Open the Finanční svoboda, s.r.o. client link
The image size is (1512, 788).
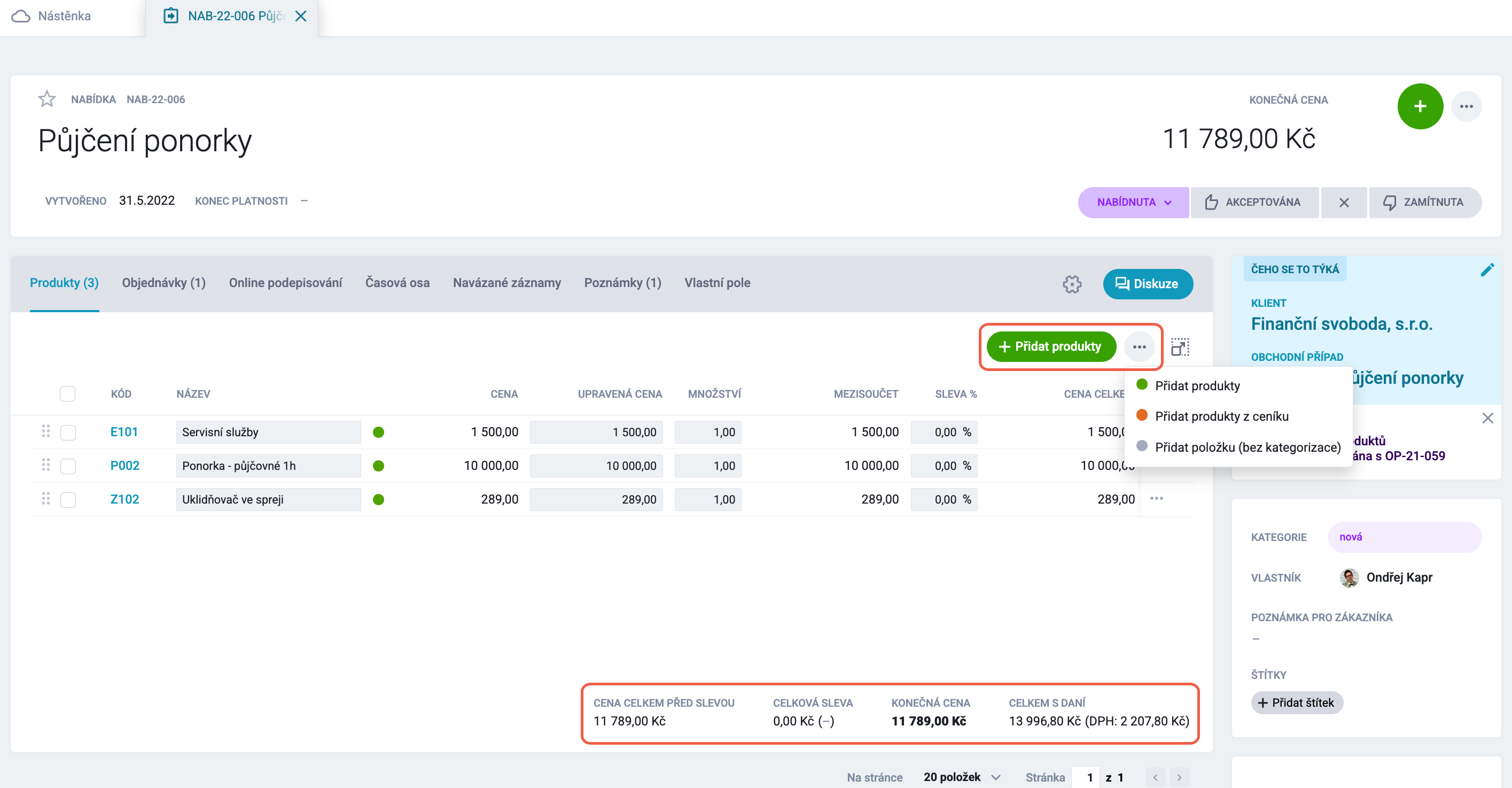click(x=1341, y=323)
